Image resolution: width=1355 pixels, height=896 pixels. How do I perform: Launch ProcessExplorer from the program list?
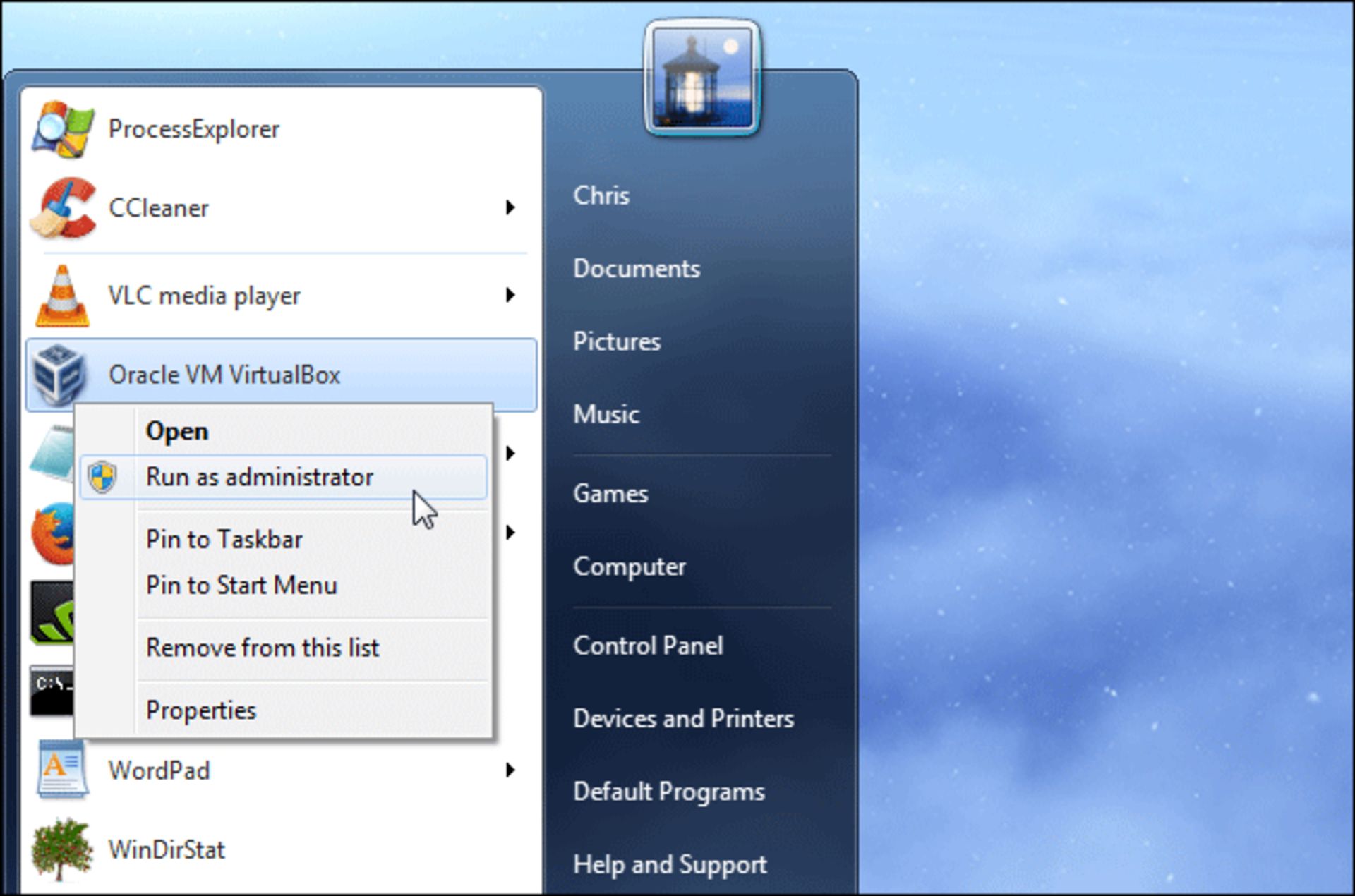coord(281,129)
